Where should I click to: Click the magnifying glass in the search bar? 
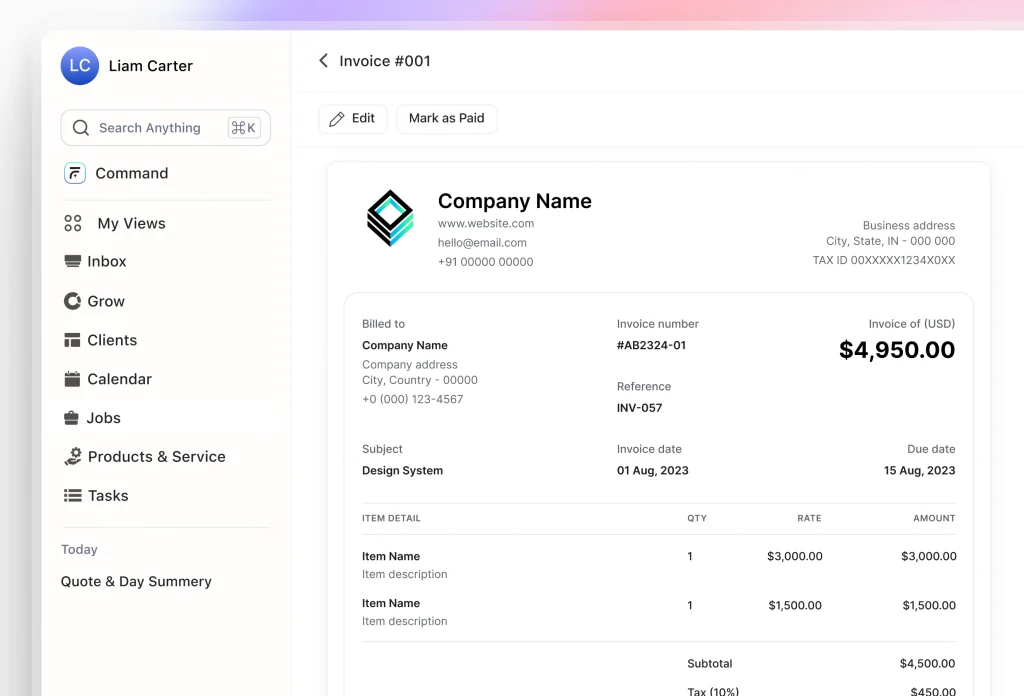pyautogui.click(x=80, y=127)
